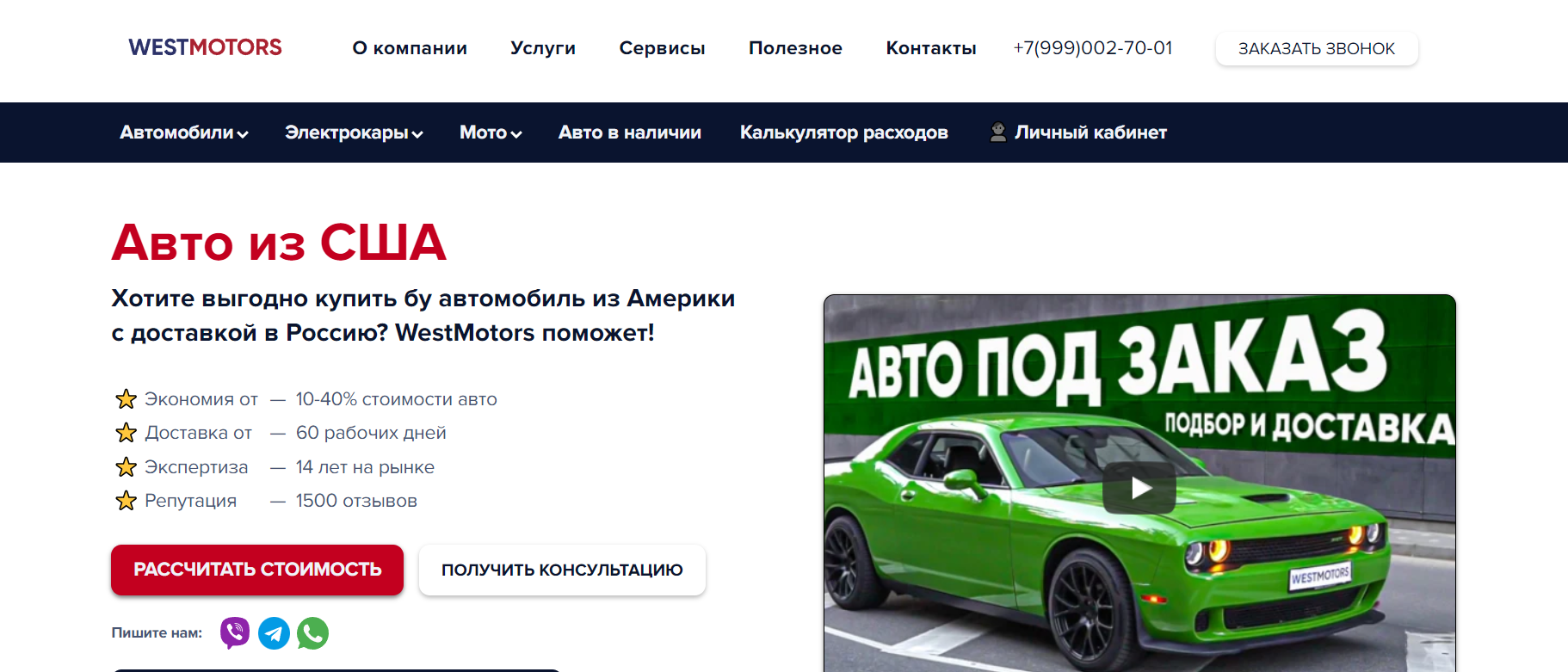Image resolution: width=1568 pixels, height=672 pixels.
Task: Open the Услуги menu item
Action: pyautogui.click(x=543, y=48)
